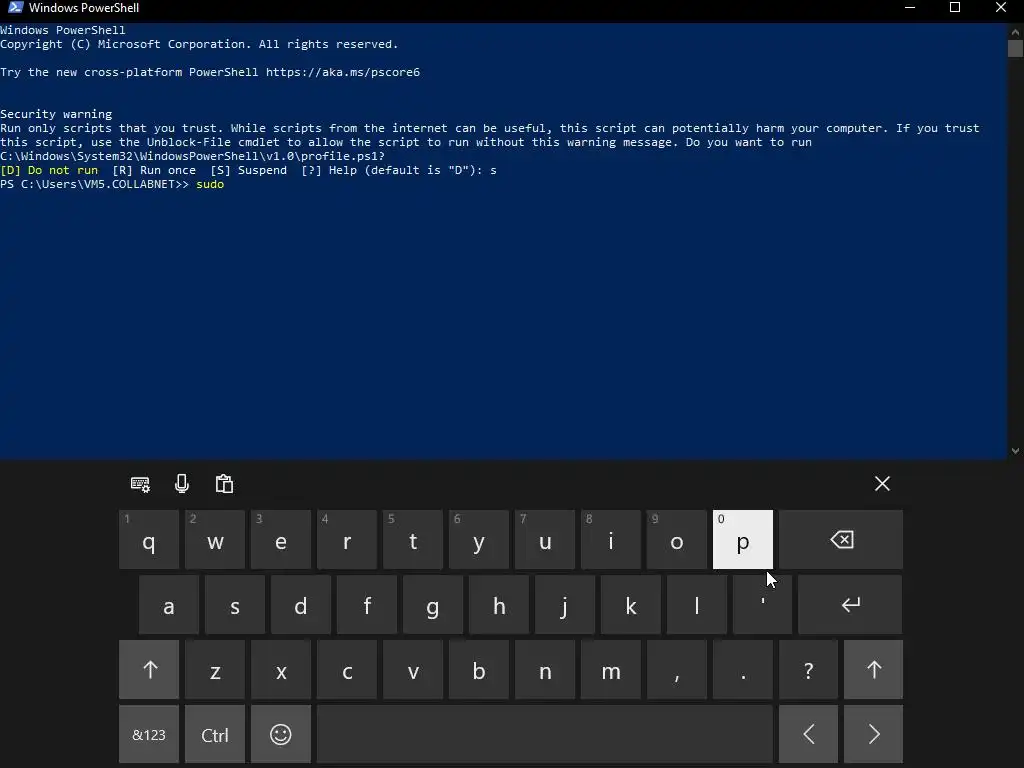
Task: Tap the w key
Action: [215, 539]
